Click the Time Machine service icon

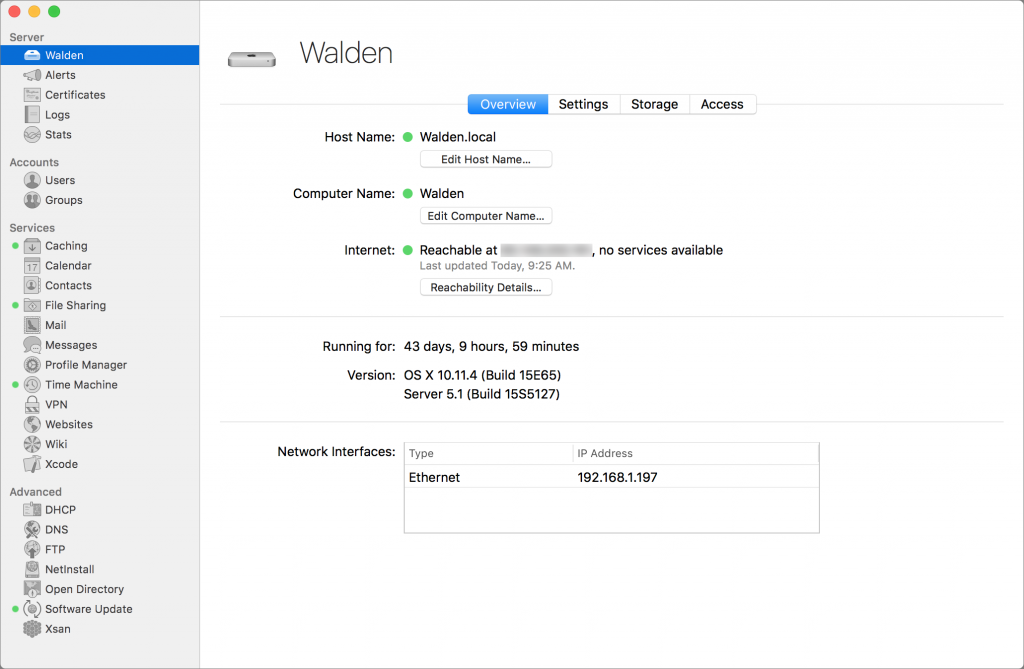click(32, 385)
